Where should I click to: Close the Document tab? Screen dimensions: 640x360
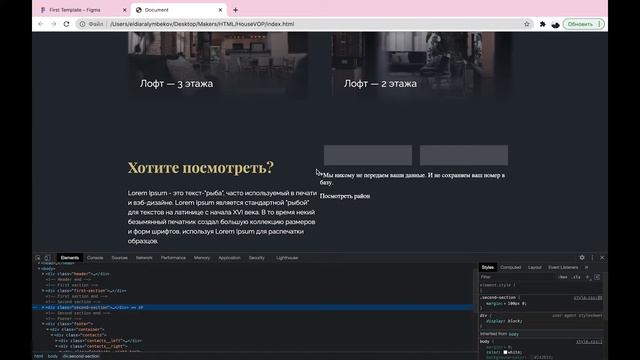[x=220, y=10]
